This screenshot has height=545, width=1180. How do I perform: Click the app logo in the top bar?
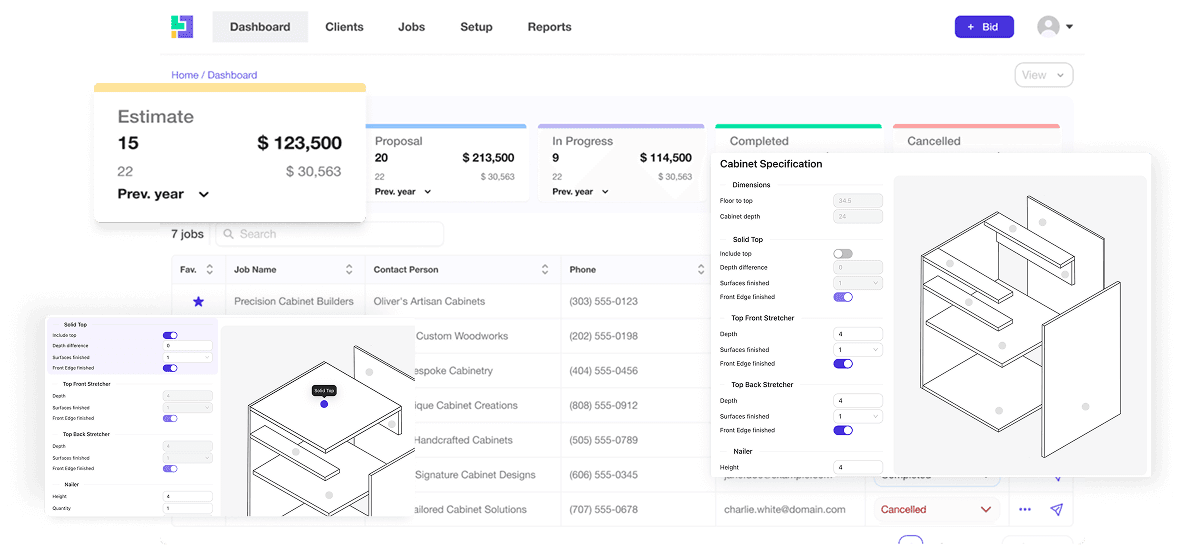click(x=182, y=27)
